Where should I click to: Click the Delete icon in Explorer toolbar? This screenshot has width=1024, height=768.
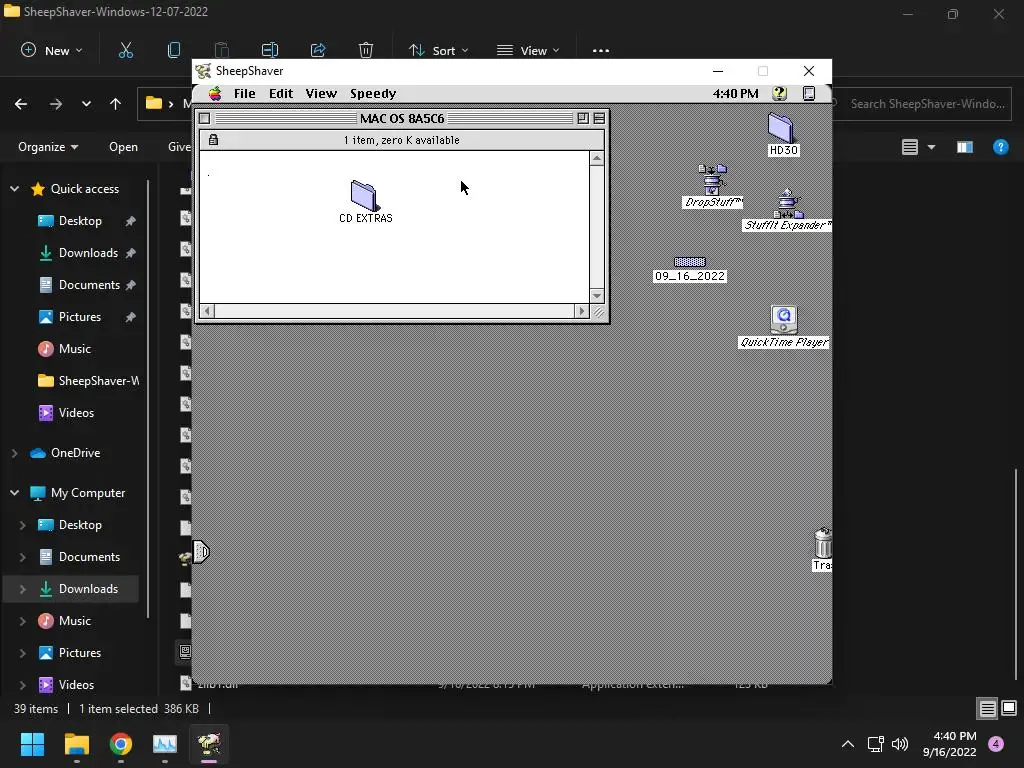click(366, 50)
